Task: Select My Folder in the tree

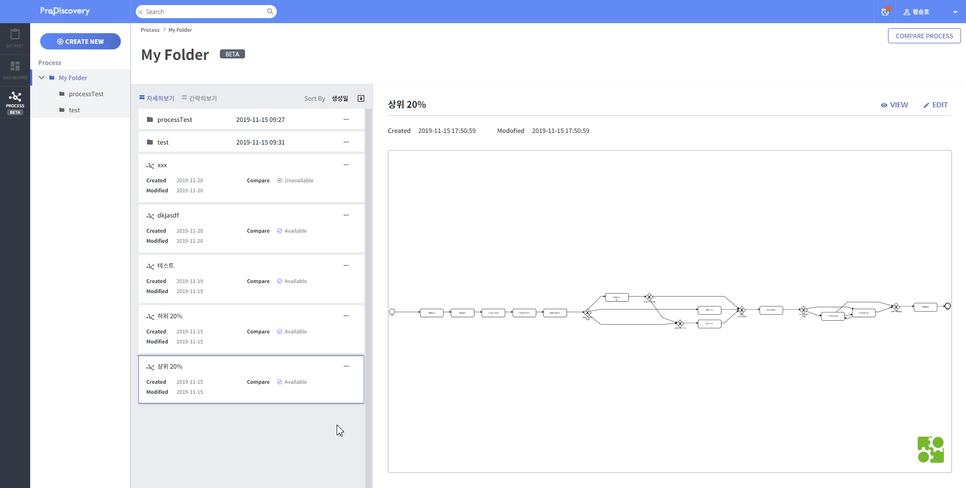Action: tap(73, 78)
